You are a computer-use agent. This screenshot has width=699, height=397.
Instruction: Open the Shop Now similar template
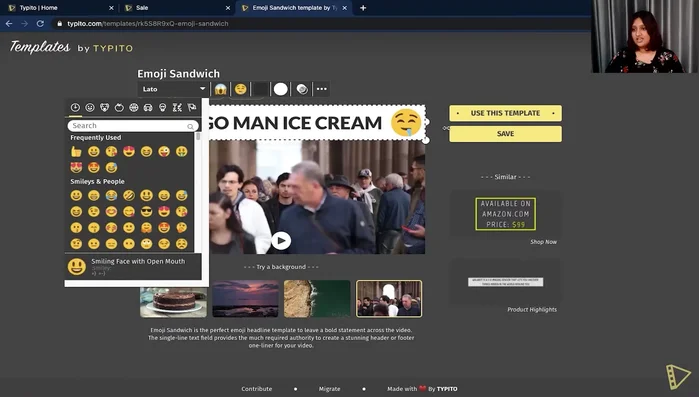(543, 242)
